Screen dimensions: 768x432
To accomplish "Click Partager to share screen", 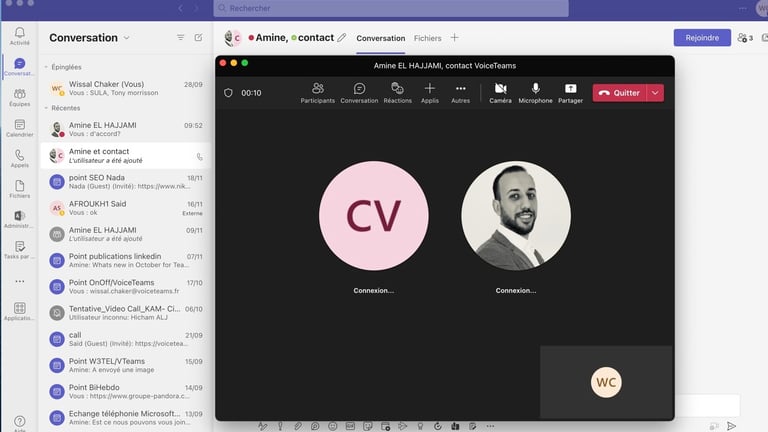I will [x=571, y=93].
